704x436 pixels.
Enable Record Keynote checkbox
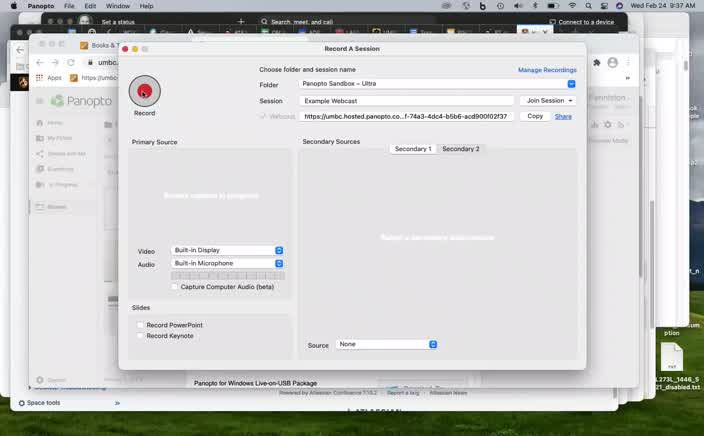[x=141, y=336]
